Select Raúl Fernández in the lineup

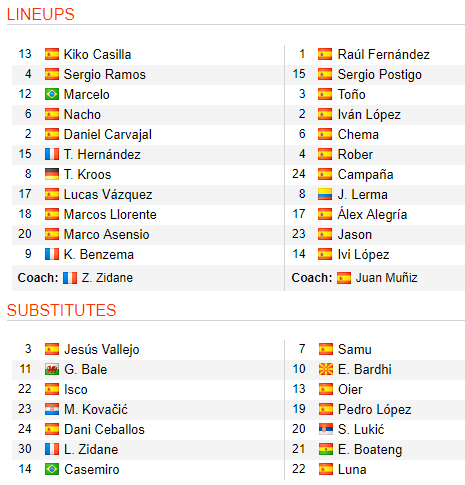pos(384,55)
